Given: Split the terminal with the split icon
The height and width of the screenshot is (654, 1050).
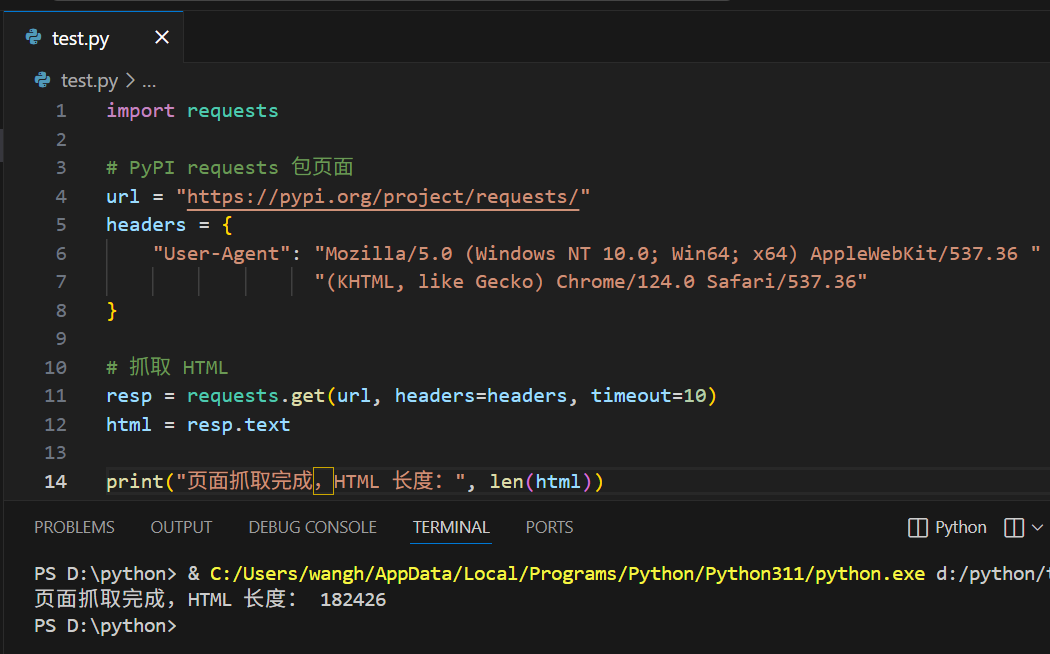Looking at the screenshot, I should pos(1013,527).
